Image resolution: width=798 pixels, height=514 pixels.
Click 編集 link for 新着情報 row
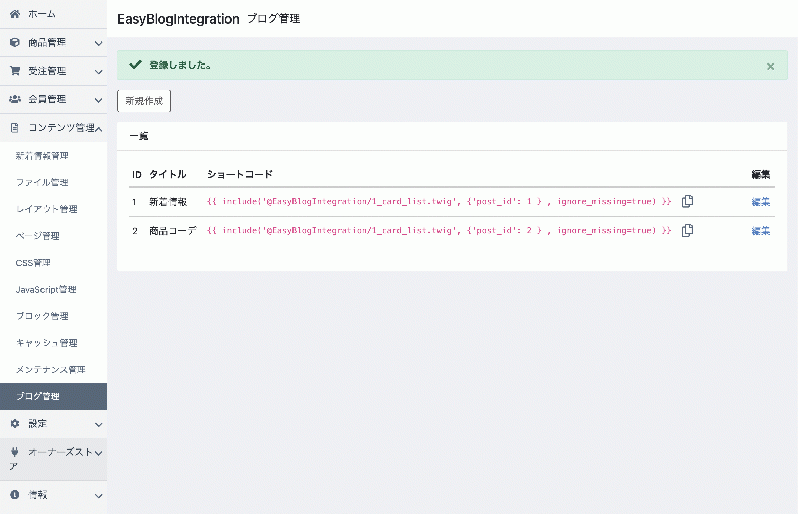(x=761, y=202)
